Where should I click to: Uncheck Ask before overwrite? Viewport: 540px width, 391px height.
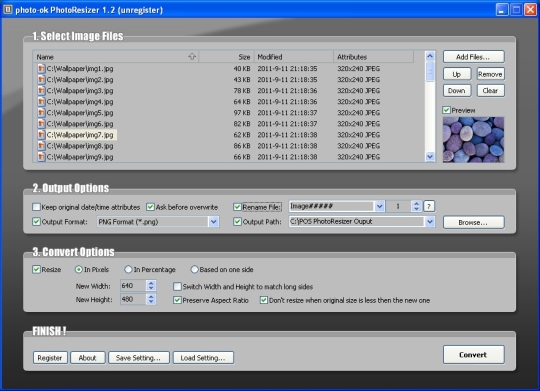click(150, 207)
